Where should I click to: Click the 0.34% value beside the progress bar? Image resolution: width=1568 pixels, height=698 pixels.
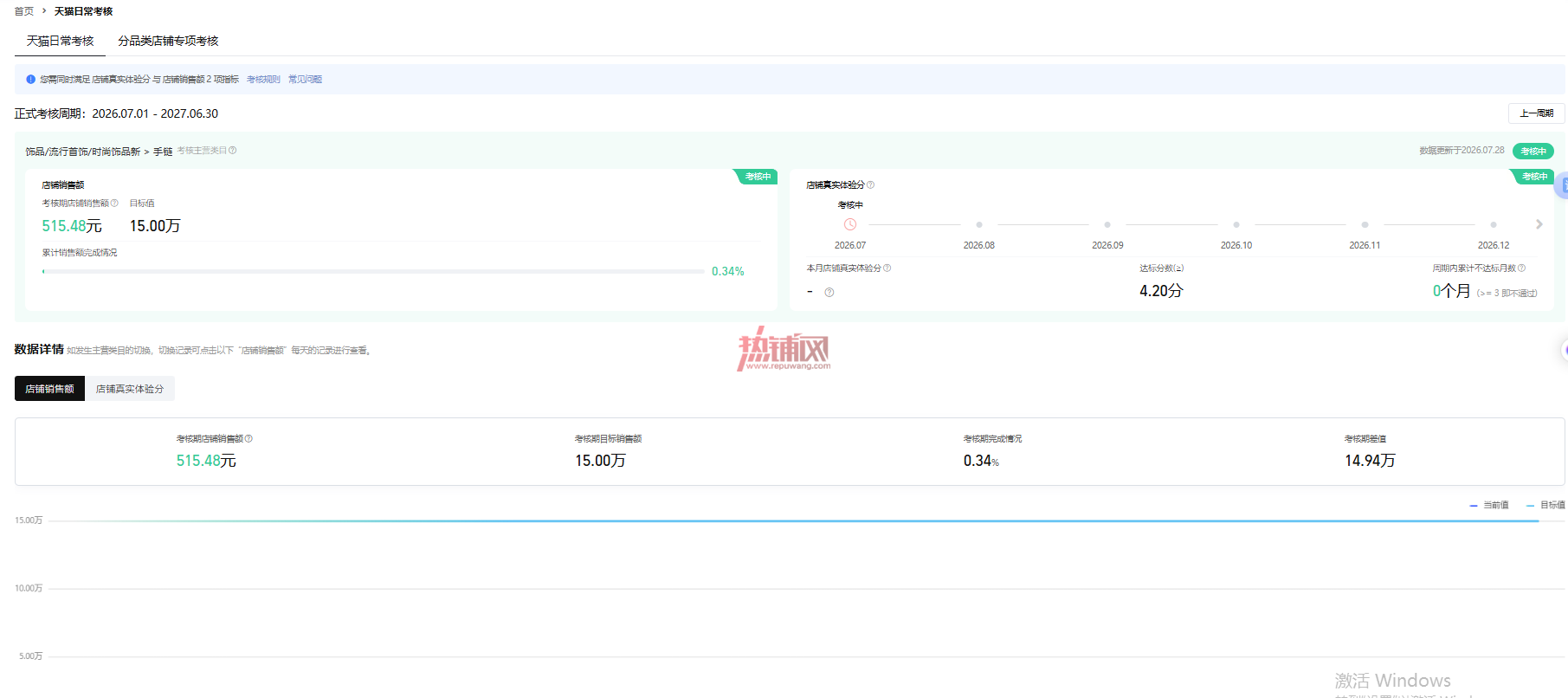pos(728,272)
